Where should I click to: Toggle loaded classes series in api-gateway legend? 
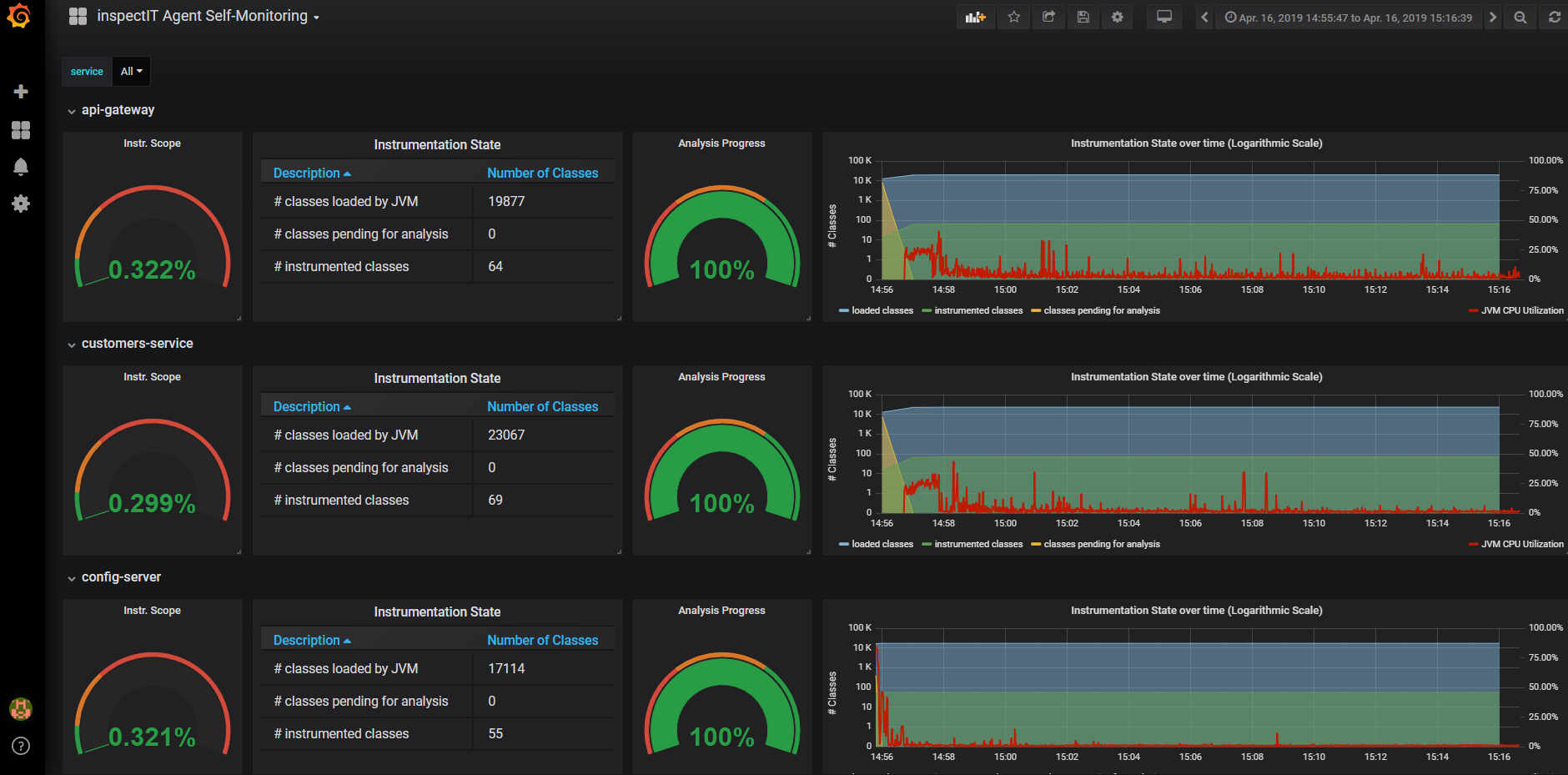point(882,310)
